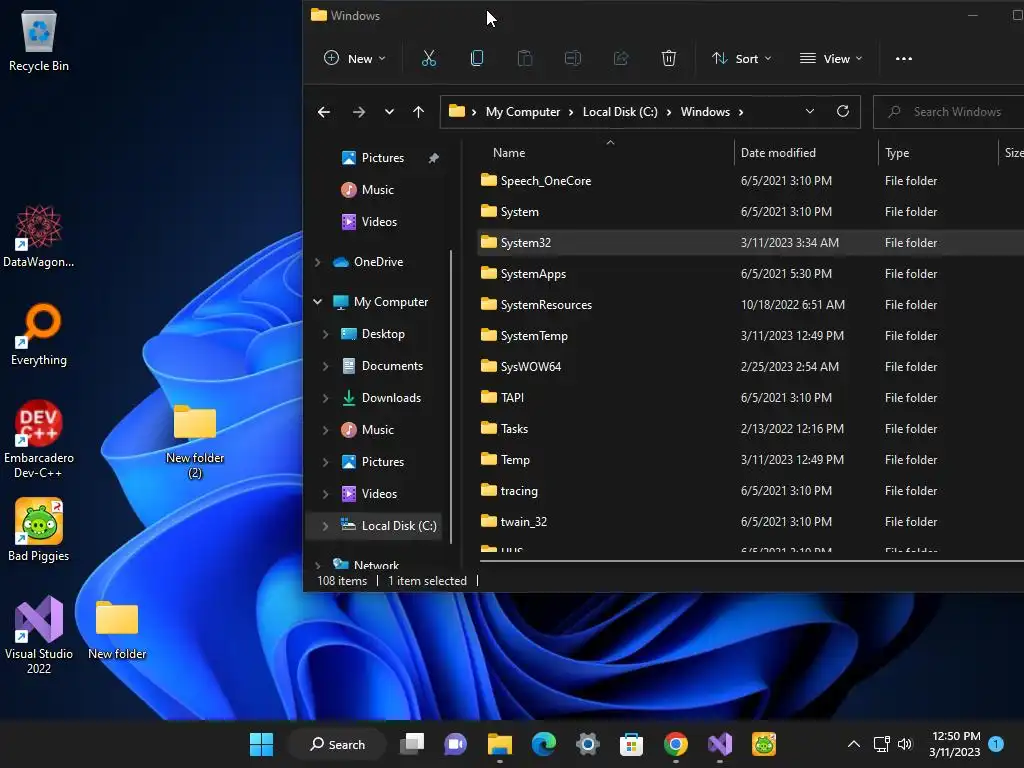Expand address bar history dropdown
Viewport: 1024px width, 768px height.
tap(810, 112)
